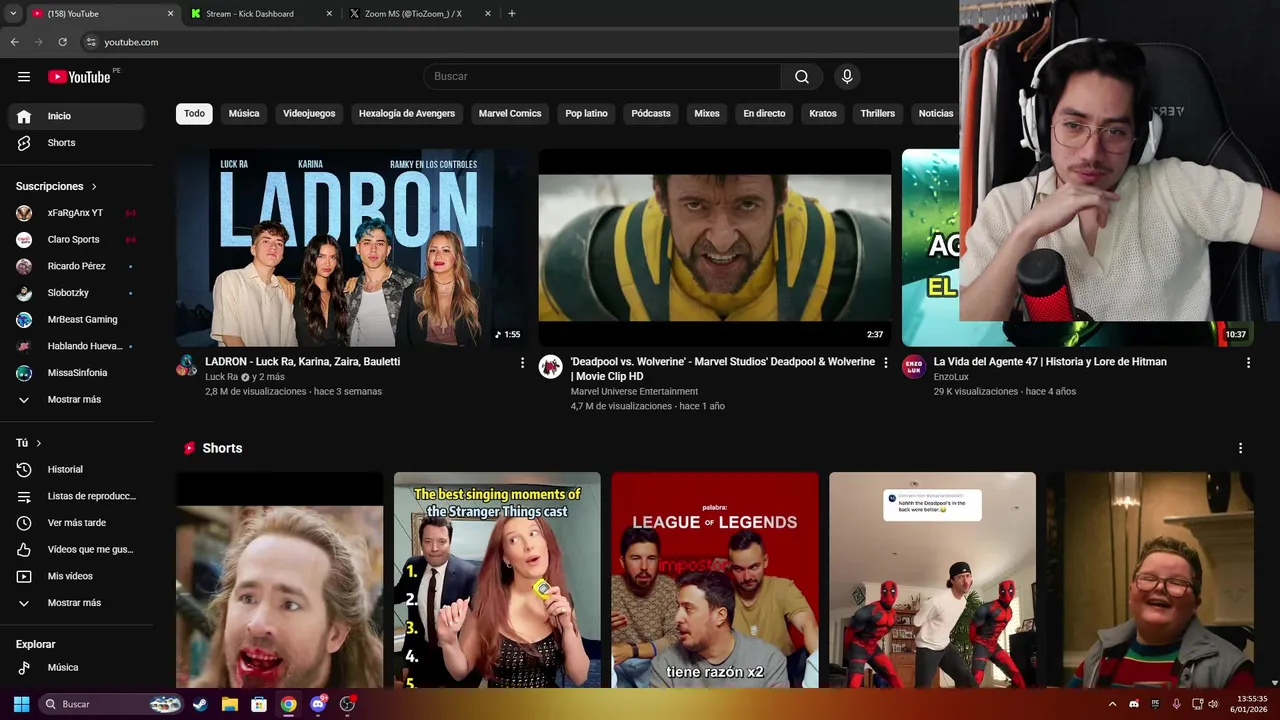Open the YouTube hamburger guide menu
Image resolution: width=1280 pixels, height=720 pixels.
point(24,77)
